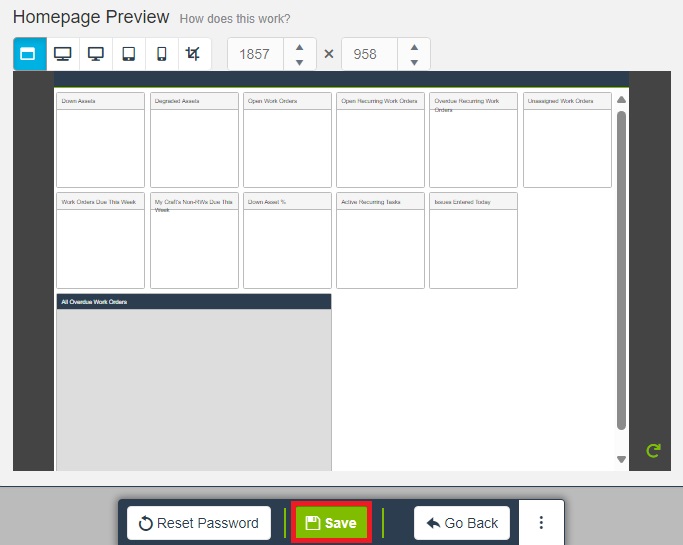Choose the second desktop monitor preview
The image size is (683, 545).
point(96,54)
